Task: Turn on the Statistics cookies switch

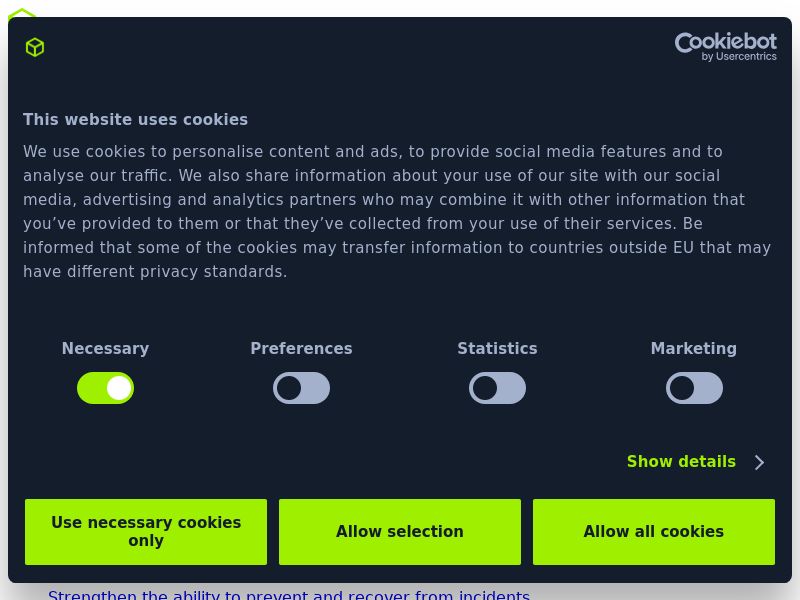Action: click(x=497, y=388)
